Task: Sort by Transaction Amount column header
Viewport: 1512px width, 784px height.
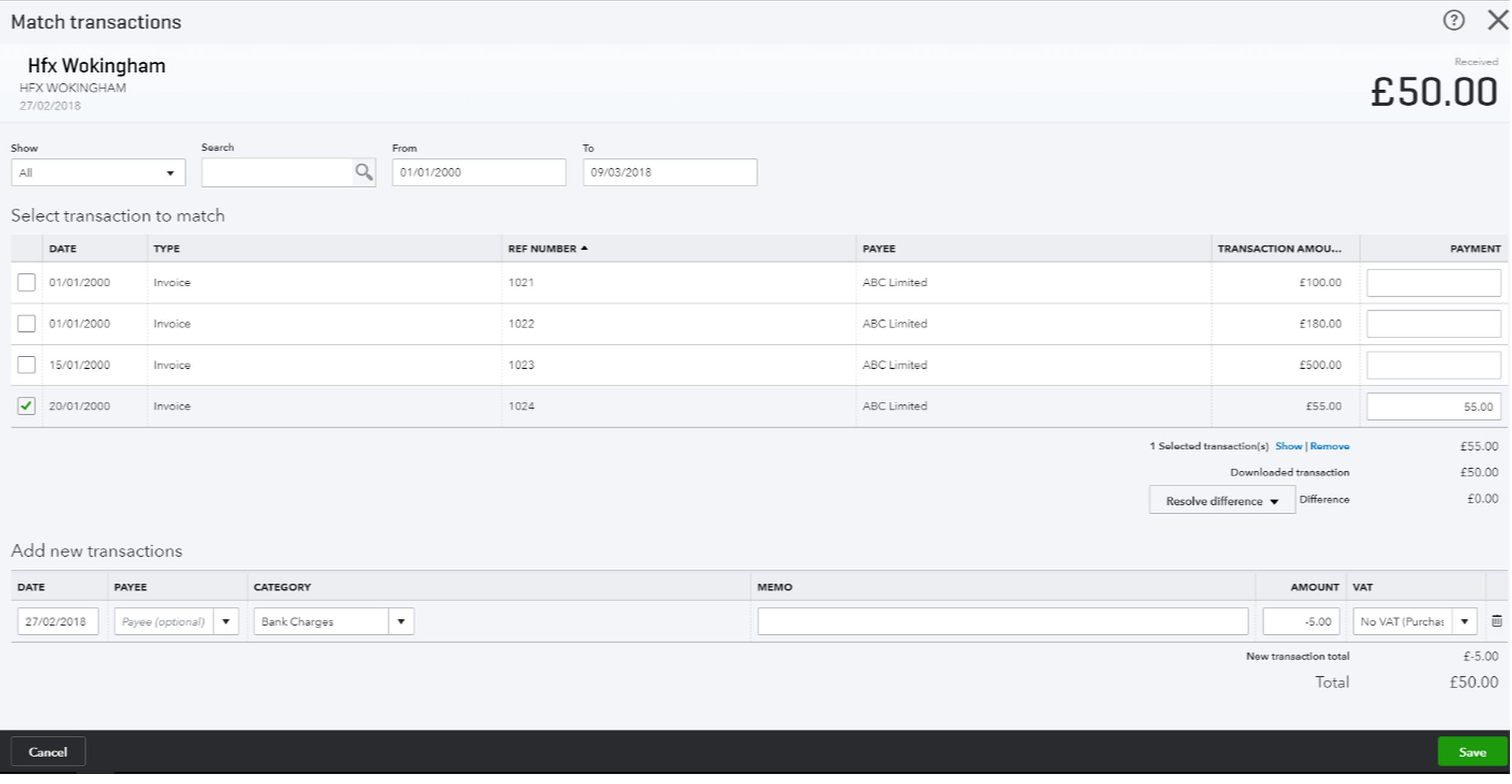Action: pos(1279,248)
